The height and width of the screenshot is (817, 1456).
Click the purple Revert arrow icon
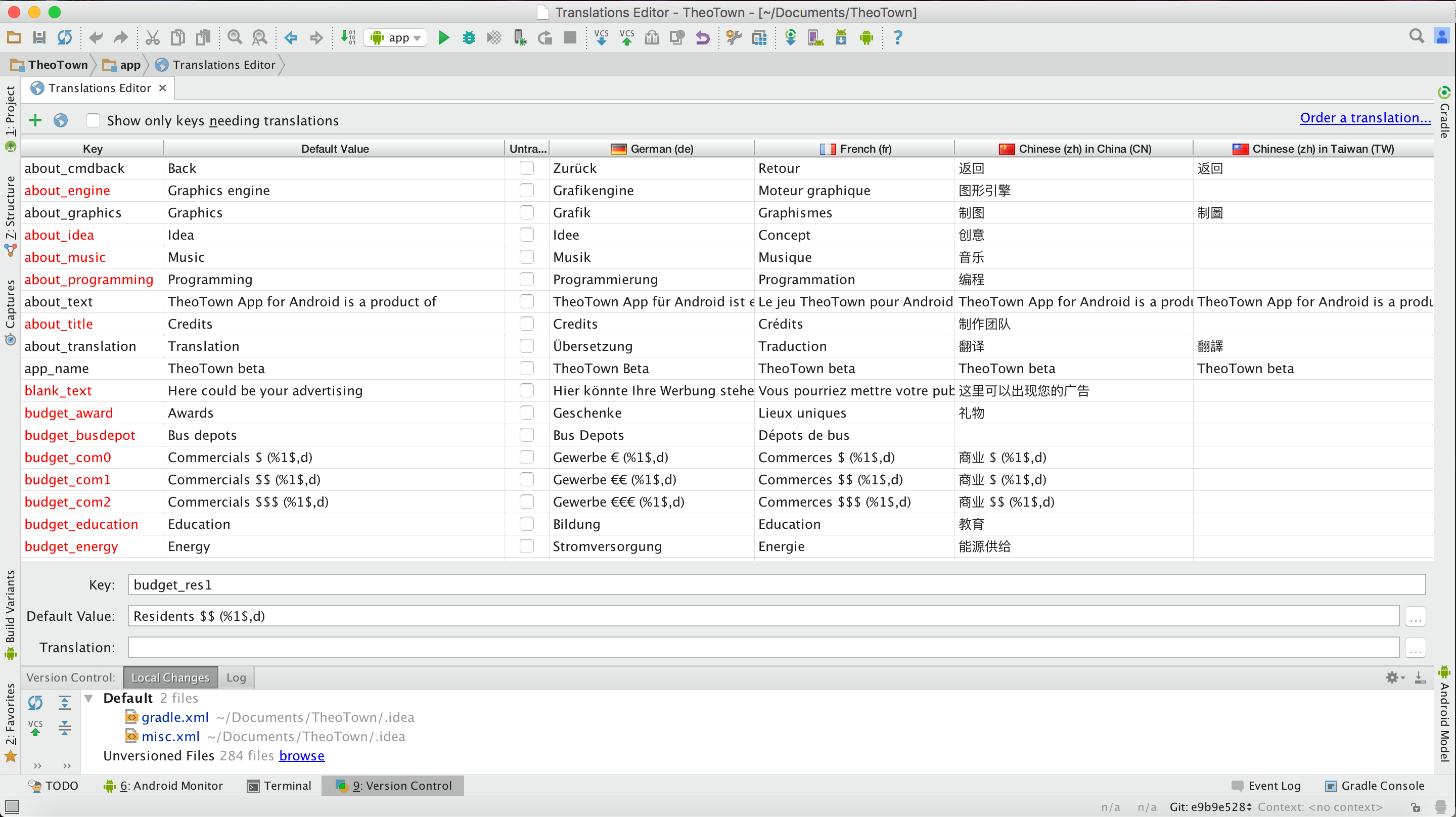(703, 38)
